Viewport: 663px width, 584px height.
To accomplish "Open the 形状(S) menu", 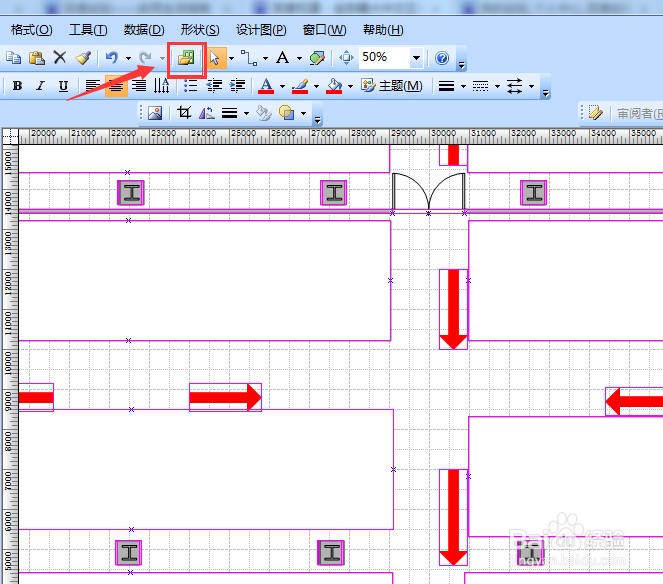I will (200, 30).
